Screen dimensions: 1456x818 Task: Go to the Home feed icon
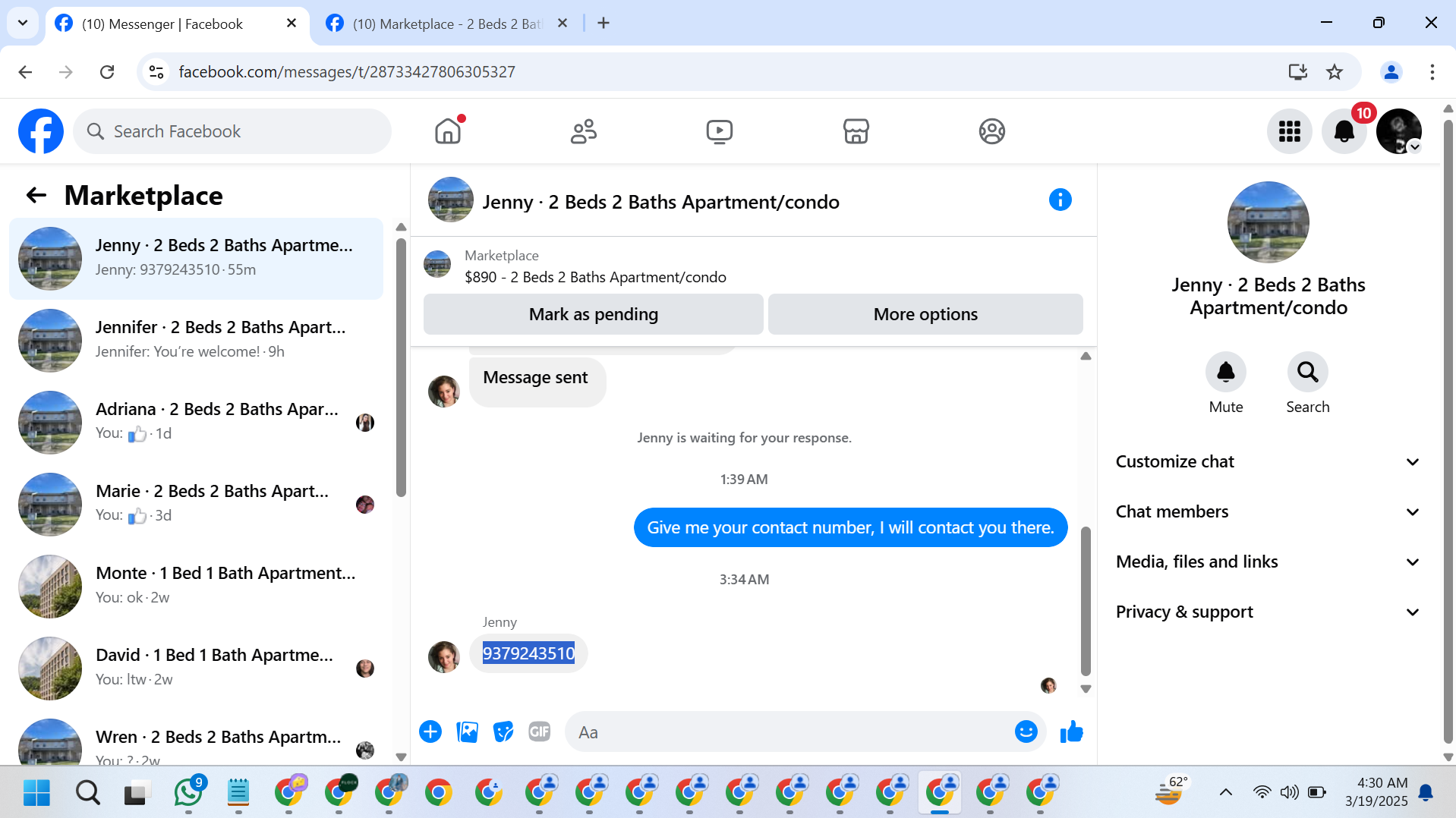point(448,131)
